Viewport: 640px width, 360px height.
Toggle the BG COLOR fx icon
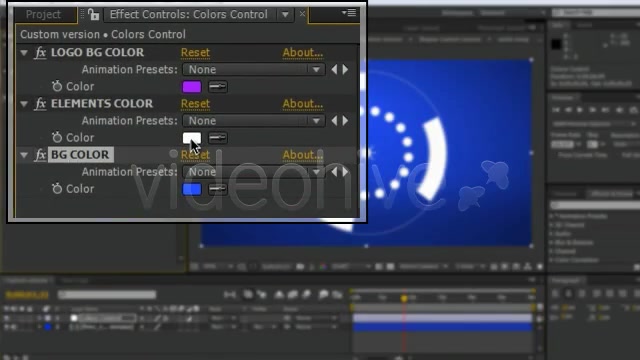coord(40,155)
